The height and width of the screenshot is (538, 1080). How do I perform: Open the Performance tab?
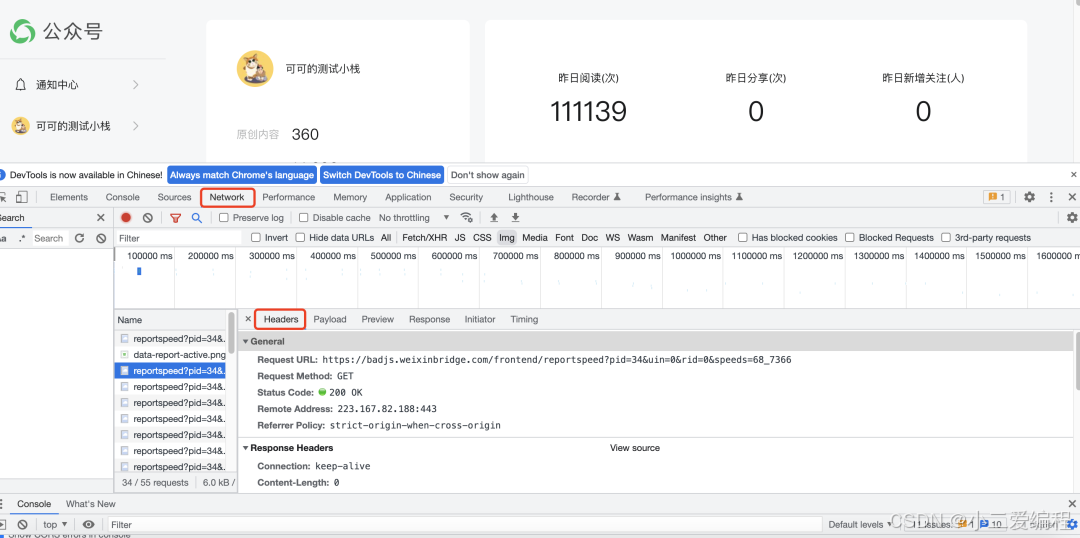[289, 197]
